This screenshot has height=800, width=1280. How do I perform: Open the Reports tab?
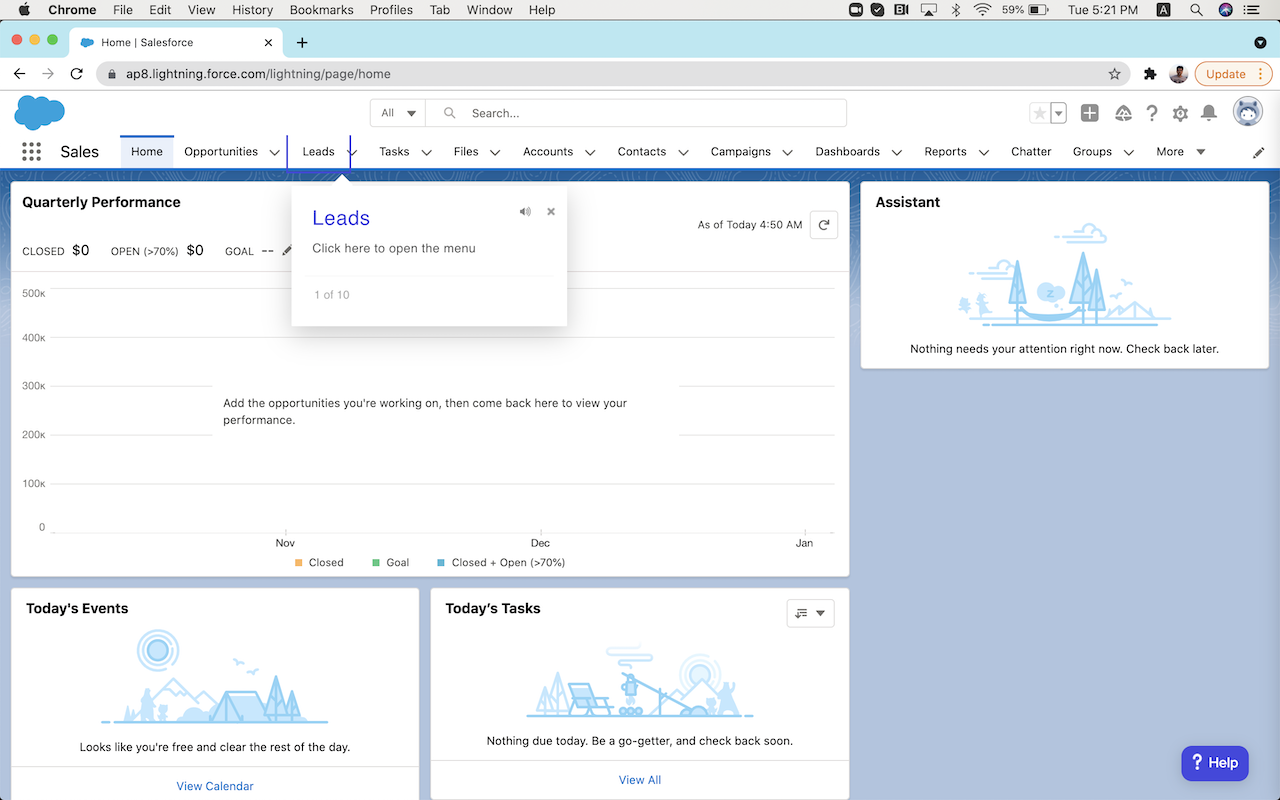946,152
